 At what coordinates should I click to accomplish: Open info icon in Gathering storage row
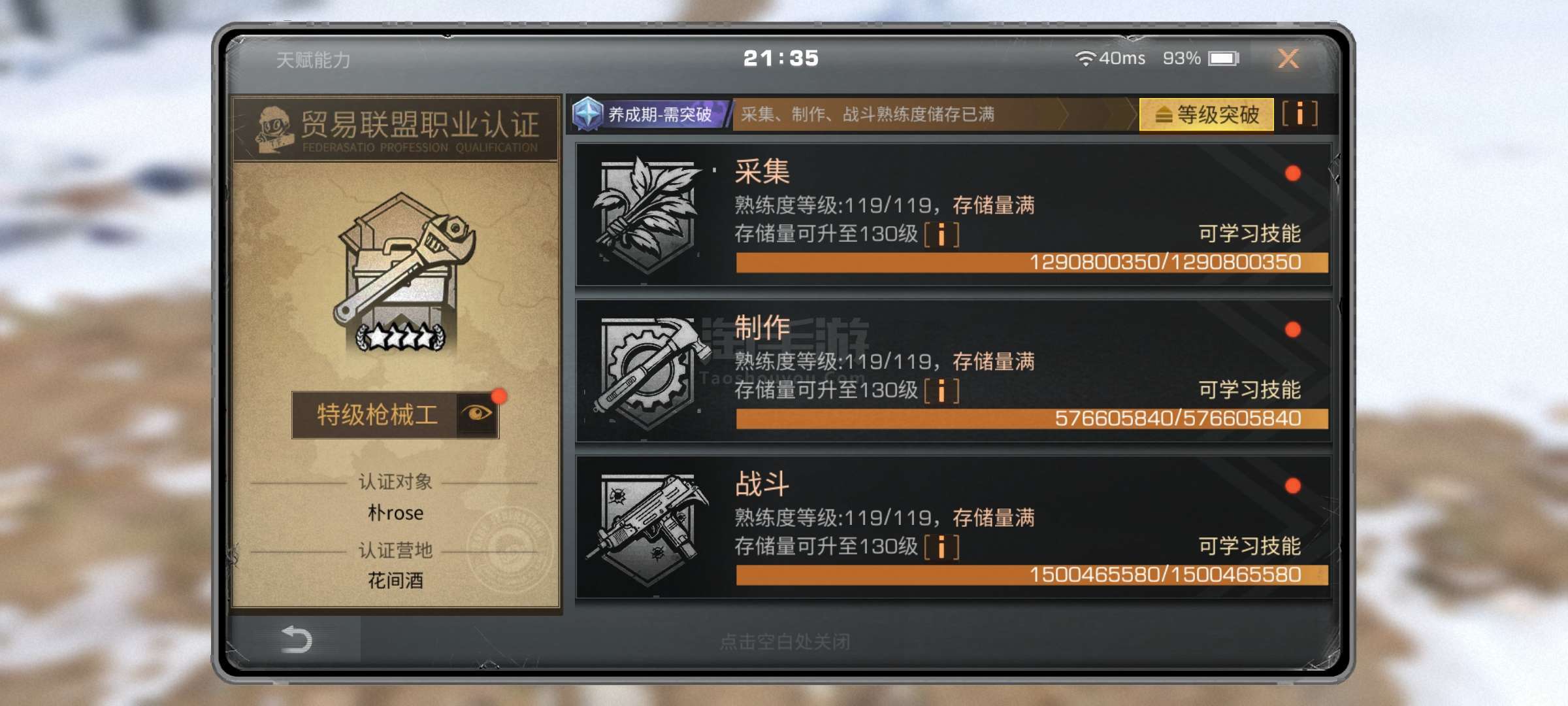[941, 234]
